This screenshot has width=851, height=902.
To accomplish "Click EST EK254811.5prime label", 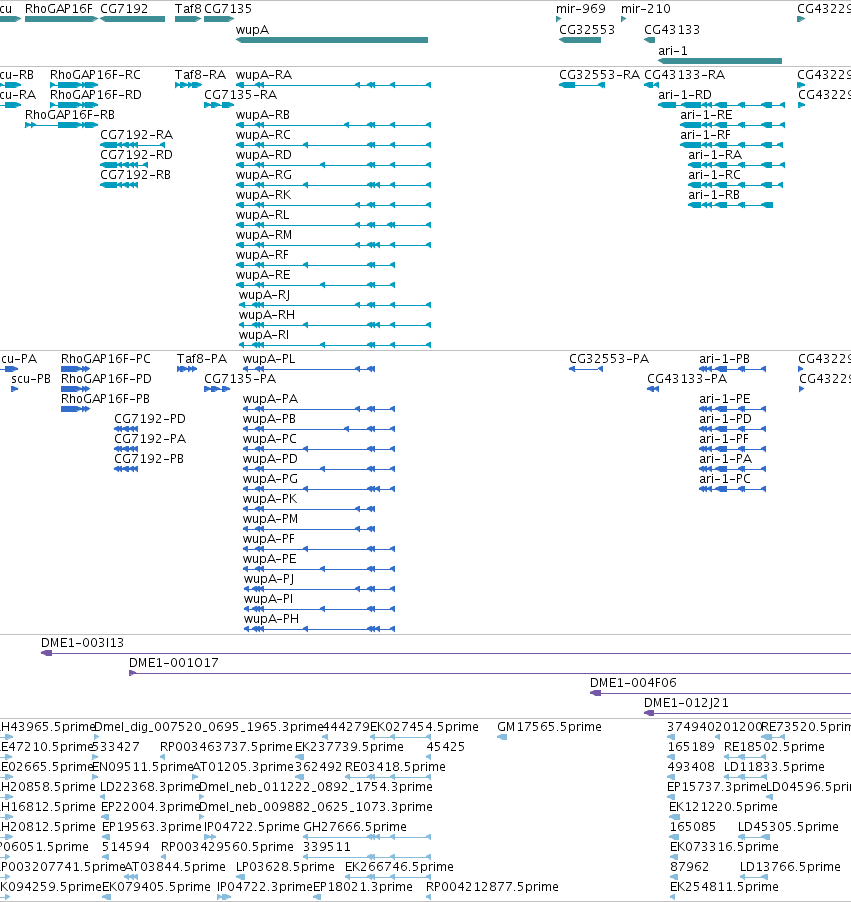I will [724, 886].
